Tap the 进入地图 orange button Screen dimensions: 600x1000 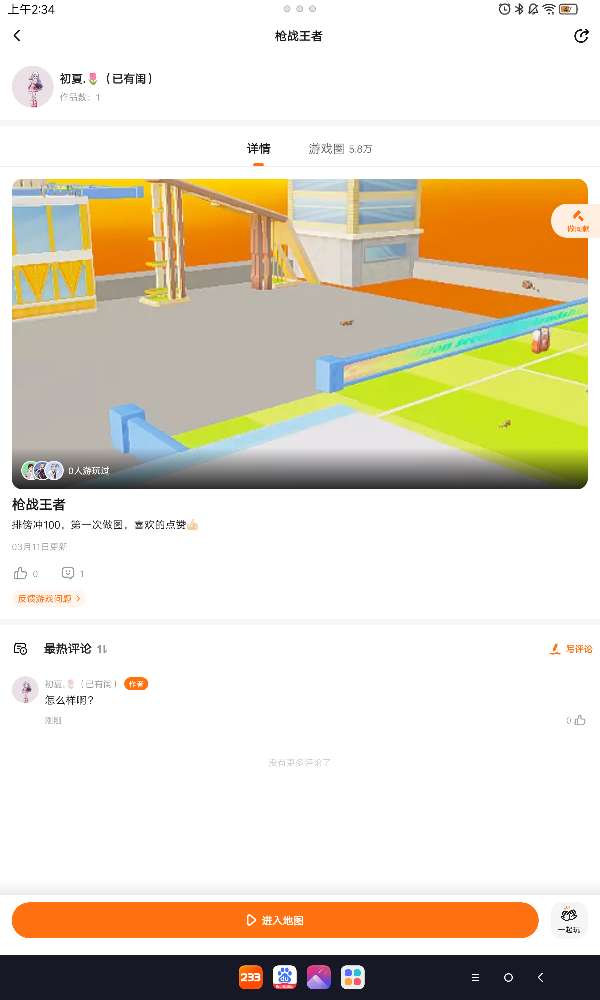tap(275, 920)
